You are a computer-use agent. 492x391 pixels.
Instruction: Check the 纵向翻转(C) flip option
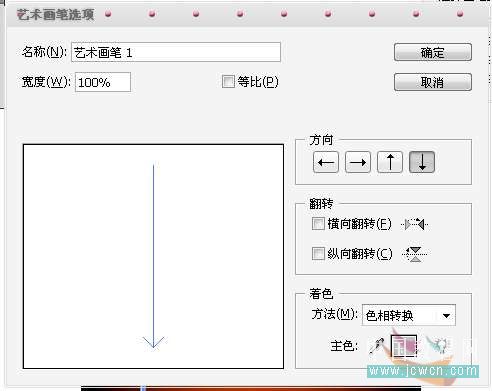(318, 253)
